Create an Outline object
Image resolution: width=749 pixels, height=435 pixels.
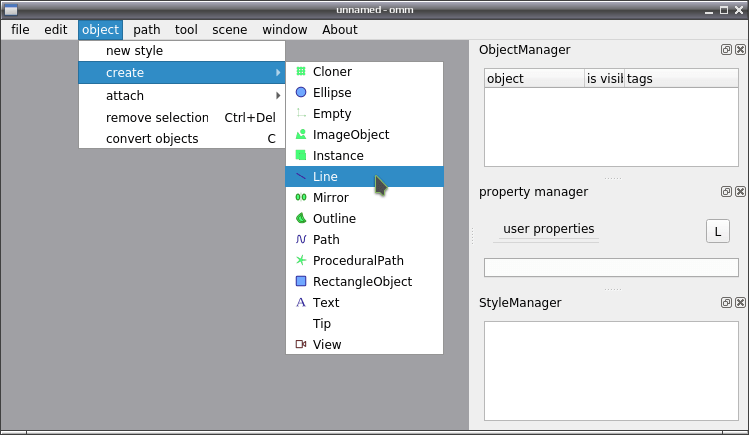(x=364, y=219)
